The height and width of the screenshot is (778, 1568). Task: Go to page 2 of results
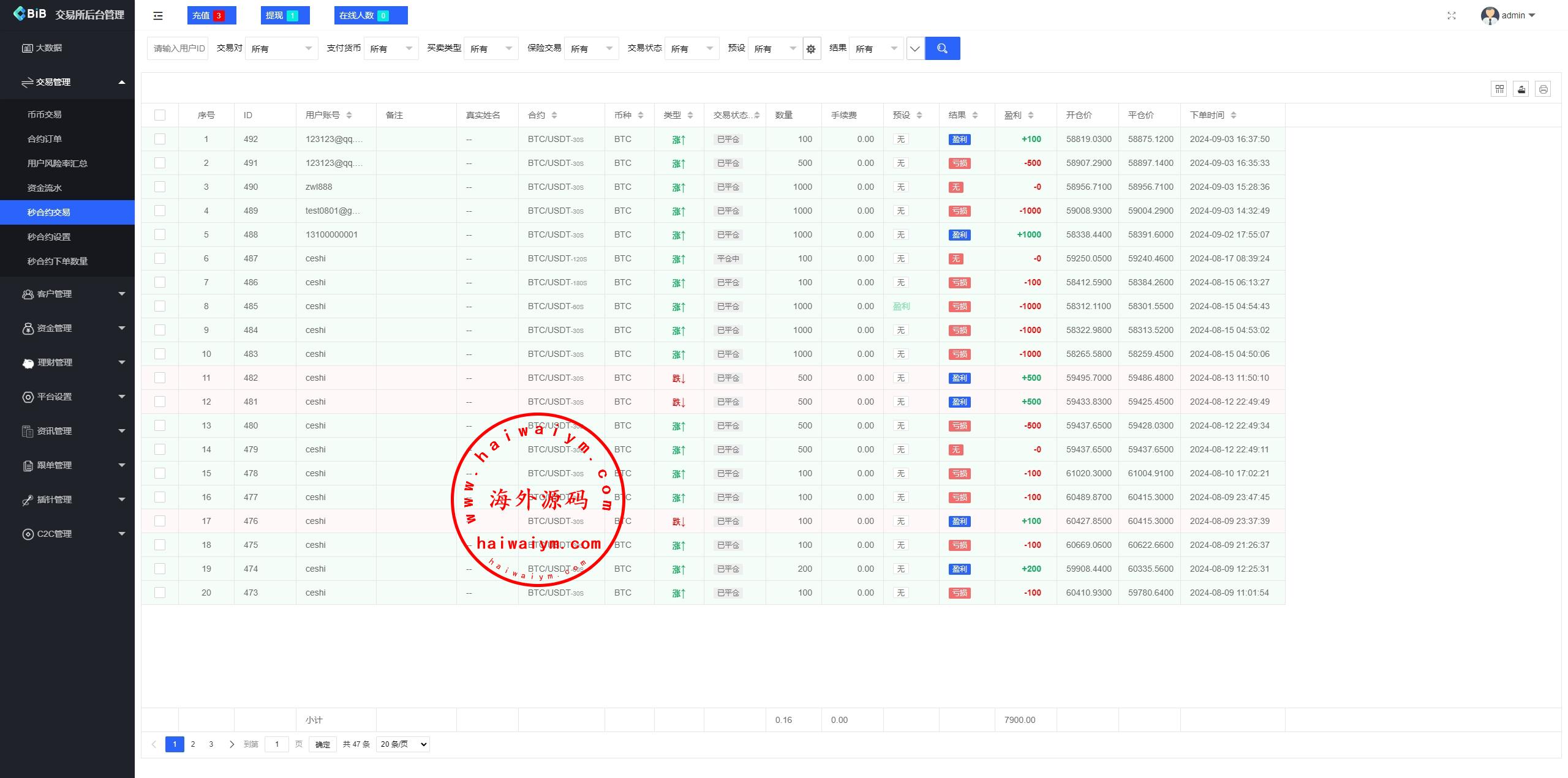[193, 744]
